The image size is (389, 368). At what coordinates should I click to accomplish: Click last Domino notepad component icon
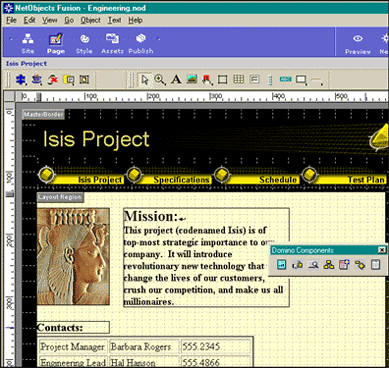(x=376, y=265)
